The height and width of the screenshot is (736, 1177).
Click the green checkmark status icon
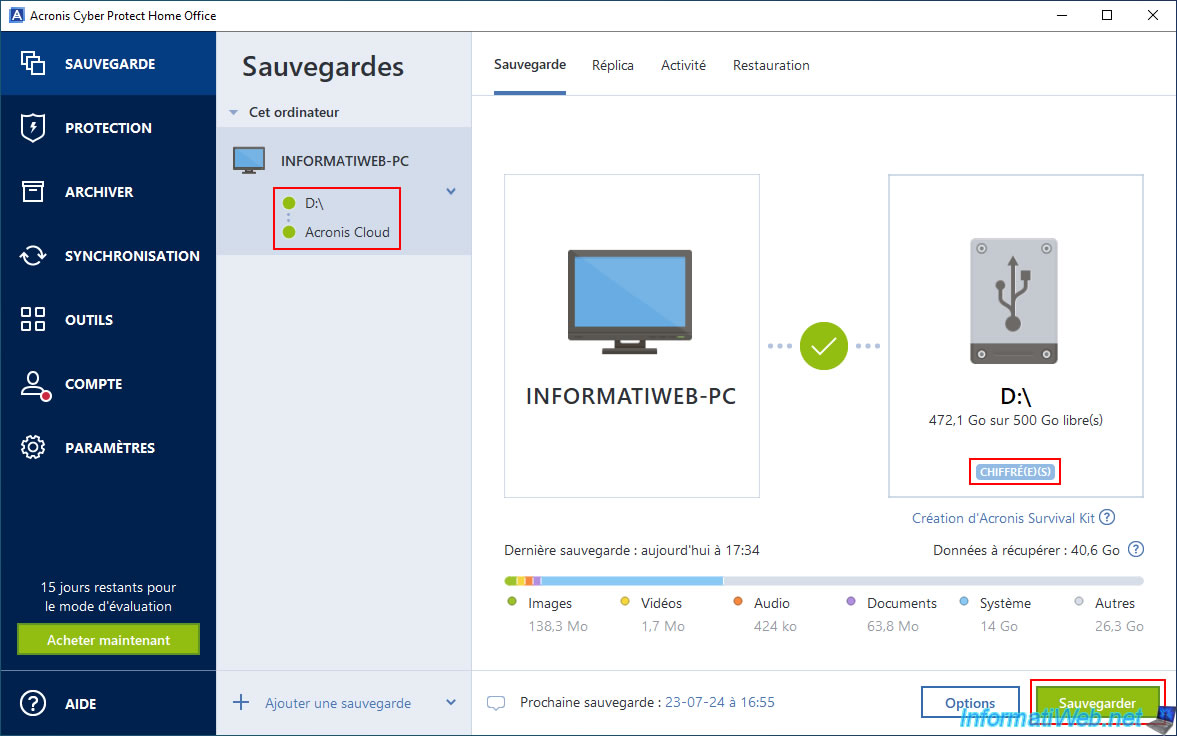click(x=823, y=346)
